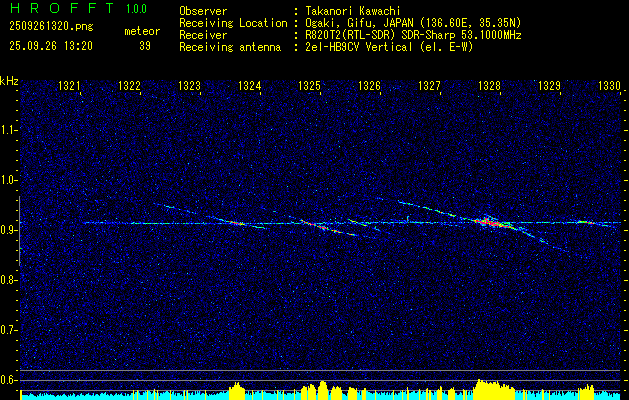Click the meteor count value 39

145,46
